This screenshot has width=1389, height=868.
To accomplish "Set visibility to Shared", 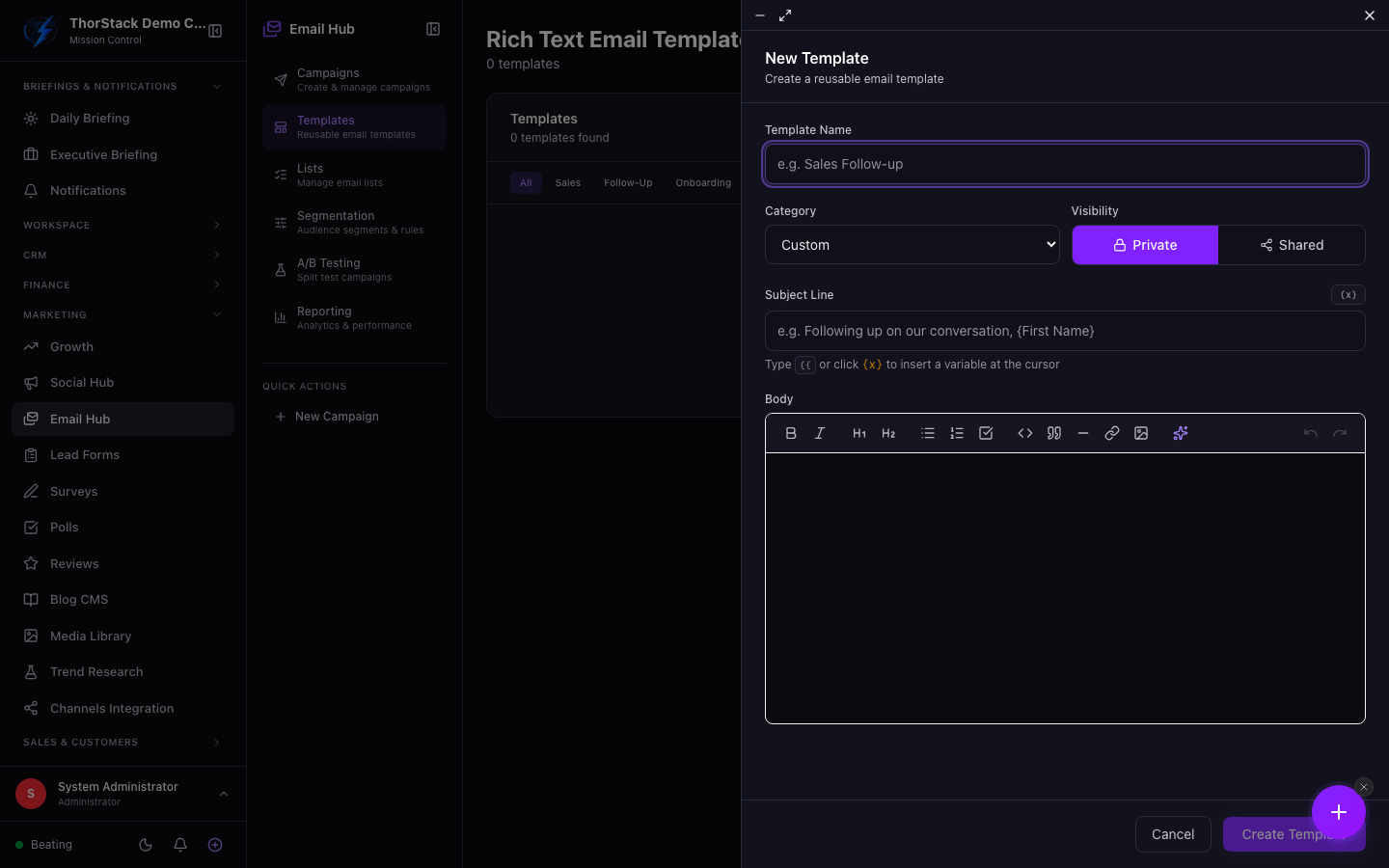I will 1292,245.
